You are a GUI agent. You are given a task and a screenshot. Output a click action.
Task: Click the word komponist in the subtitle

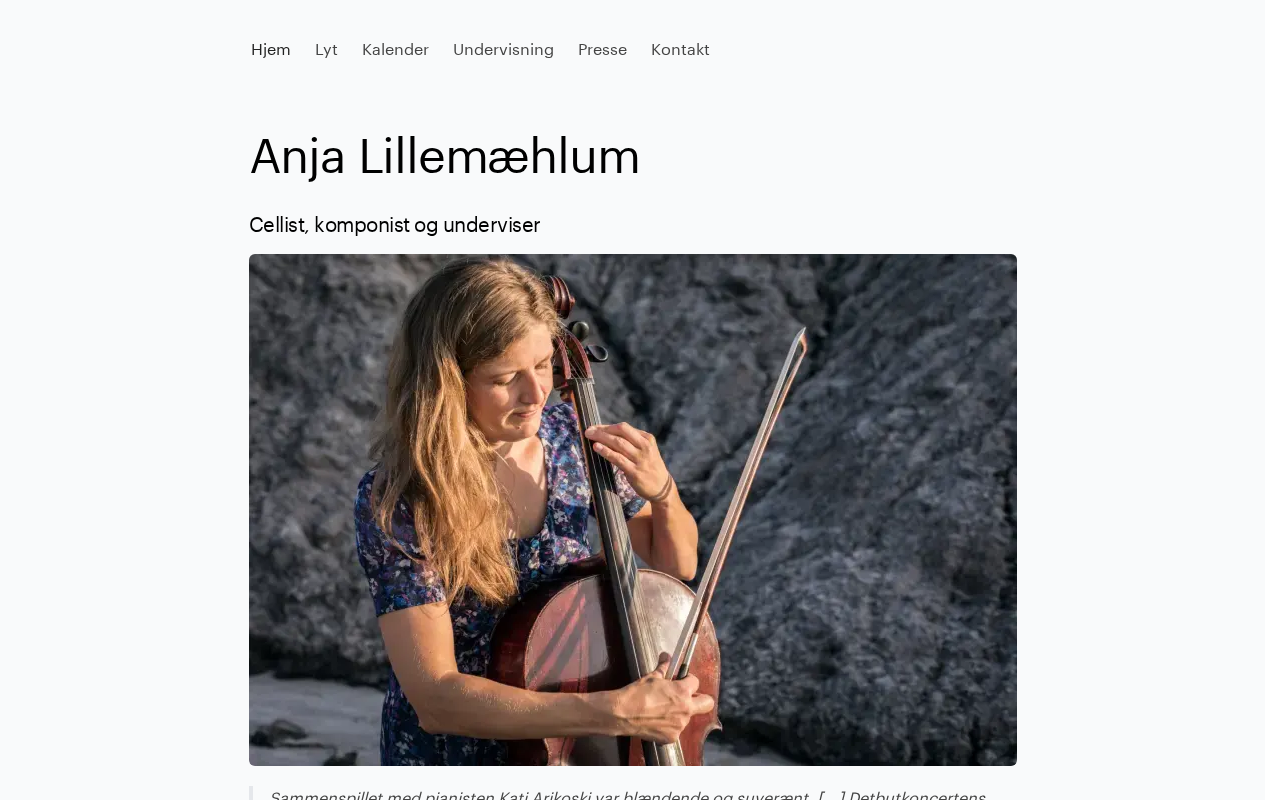(x=362, y=225)
